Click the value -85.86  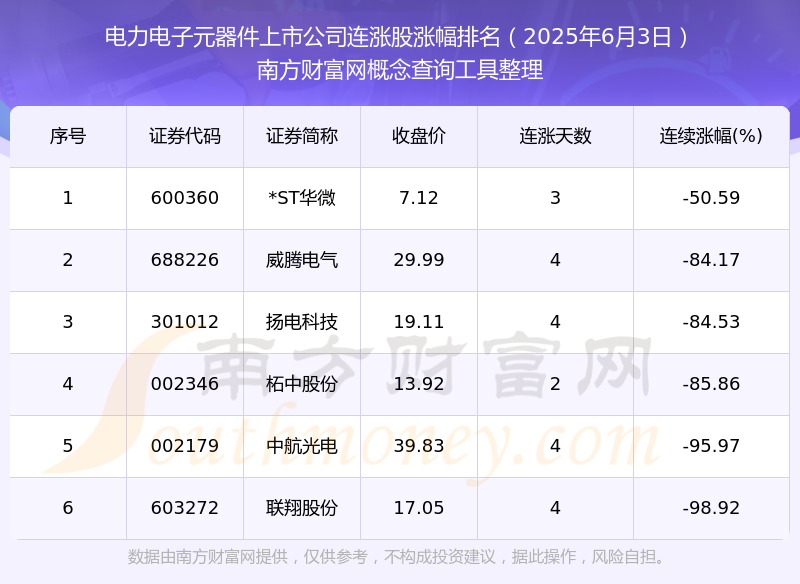[711, 384]
